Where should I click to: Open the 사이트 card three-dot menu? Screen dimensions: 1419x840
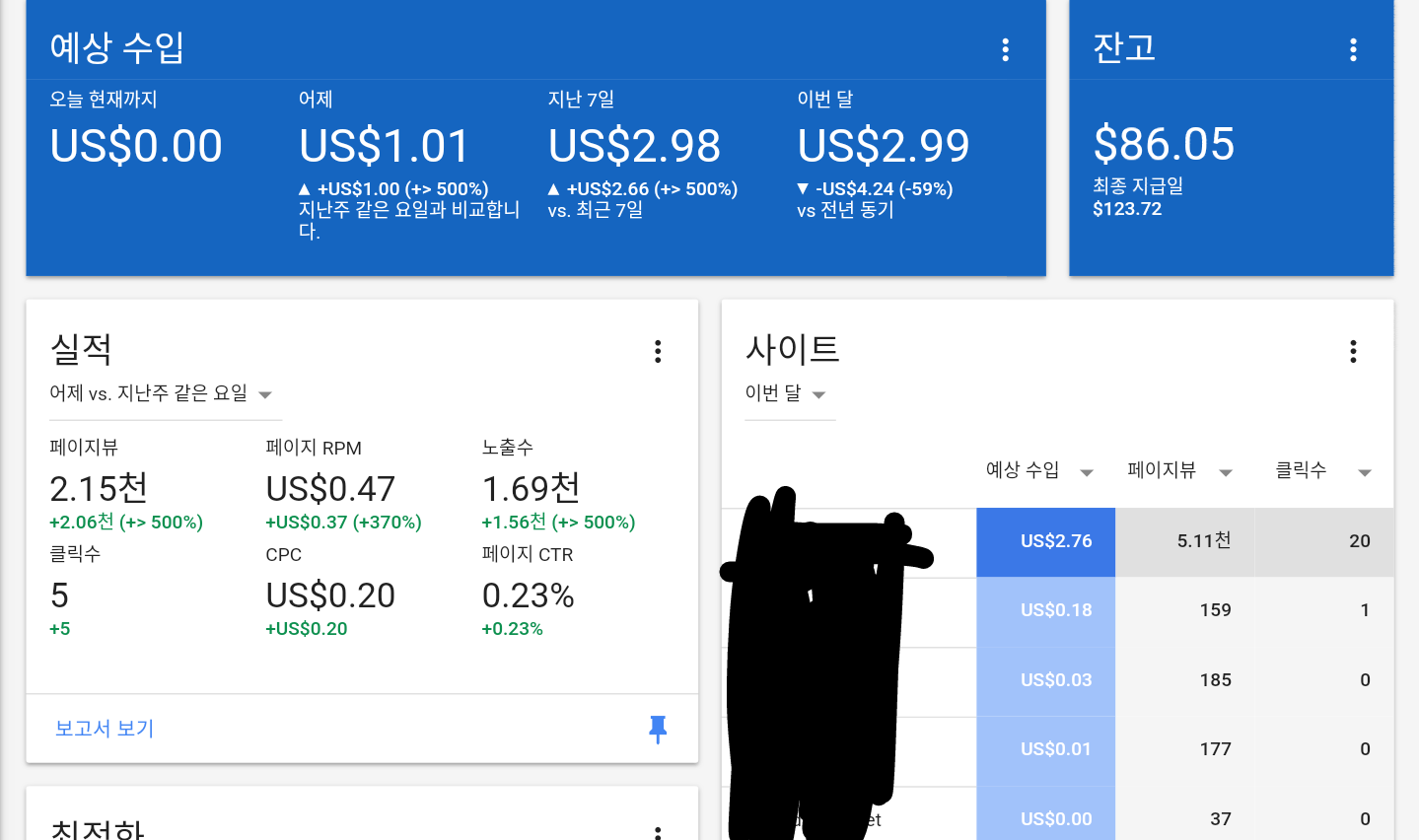tap(1353, 352)
